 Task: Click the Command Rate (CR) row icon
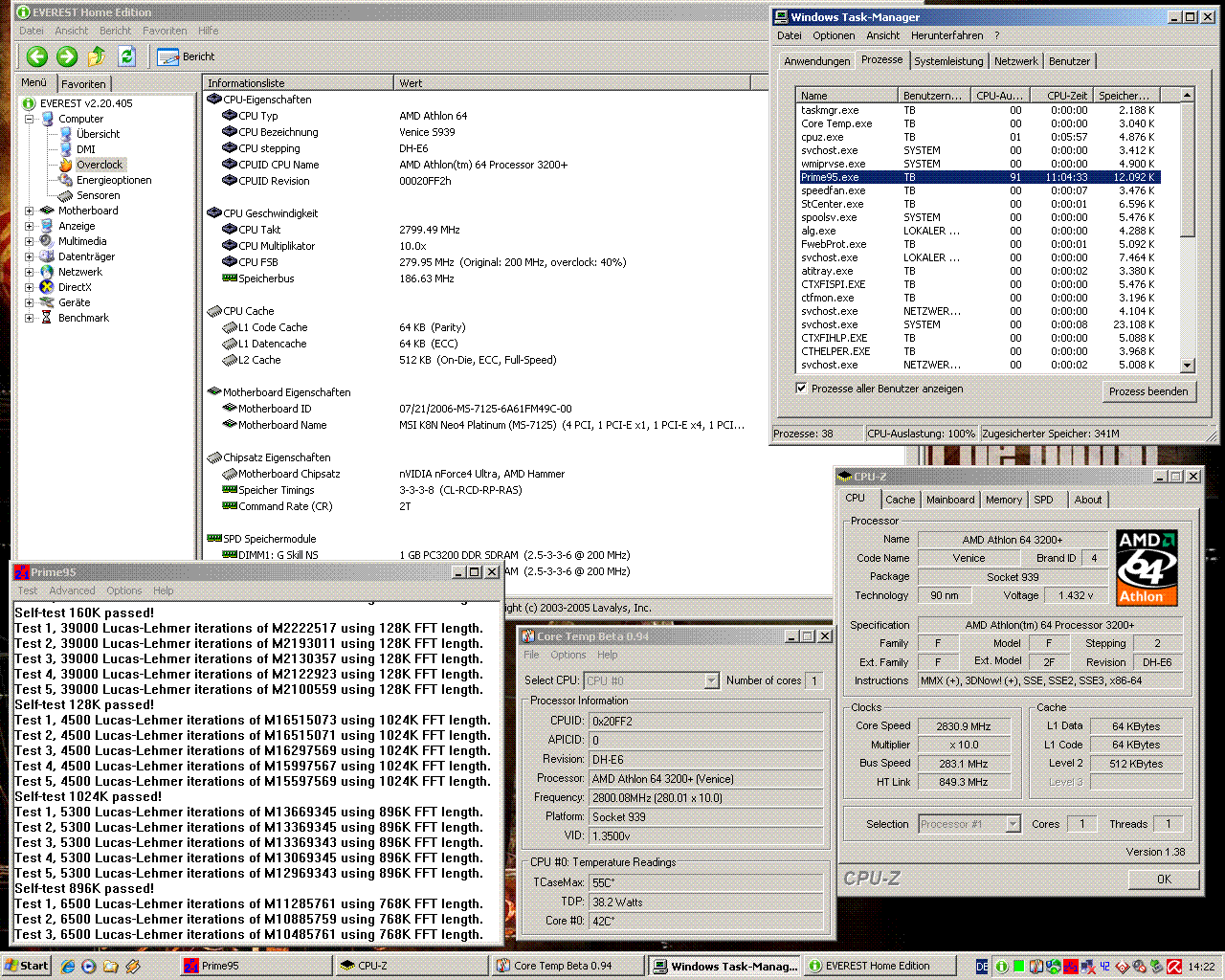click(x=230, y=506)
